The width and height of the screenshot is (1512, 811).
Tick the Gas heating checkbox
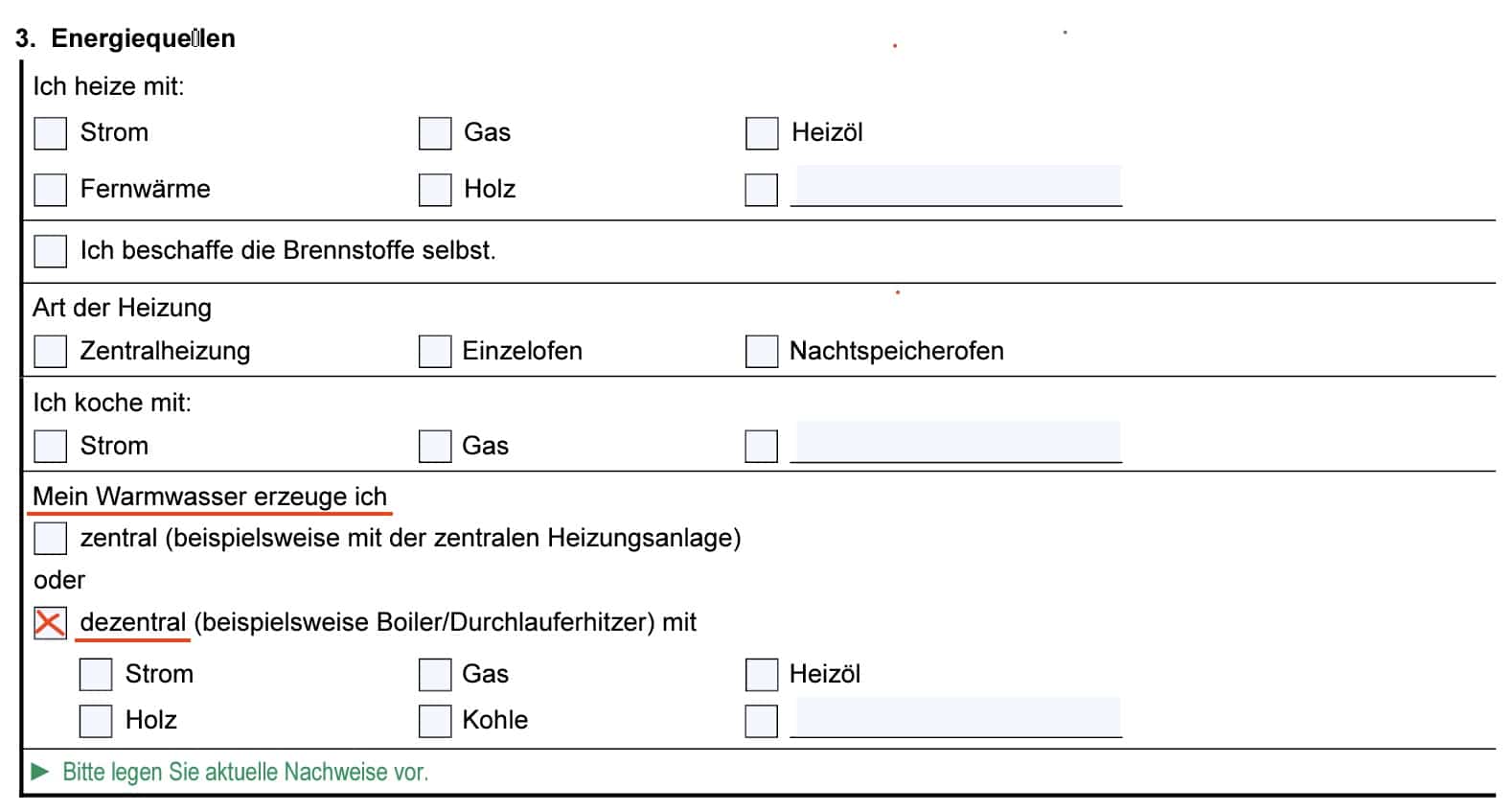pyautogui.click(x=435, y=133)
